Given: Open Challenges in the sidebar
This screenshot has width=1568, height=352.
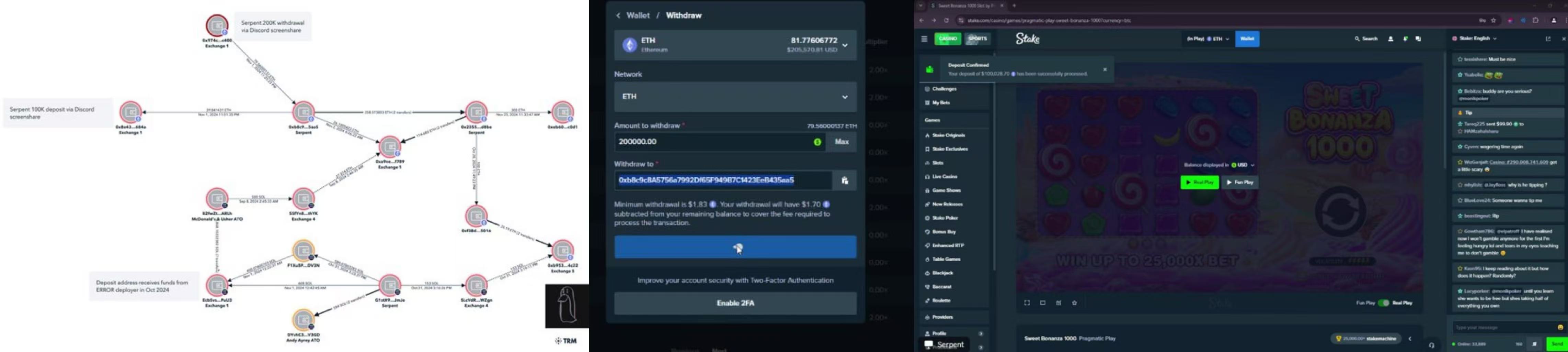Looking at the screenshot, I should point(954,89).
